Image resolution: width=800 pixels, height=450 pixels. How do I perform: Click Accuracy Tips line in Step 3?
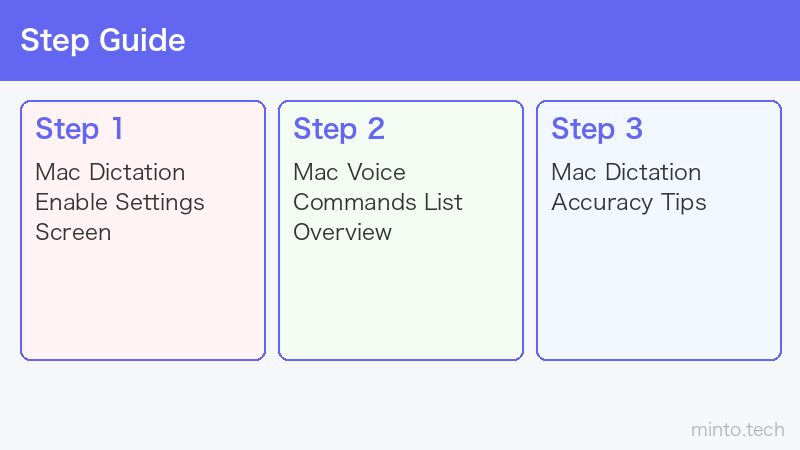pyautogui.click(x=629, y=203)
